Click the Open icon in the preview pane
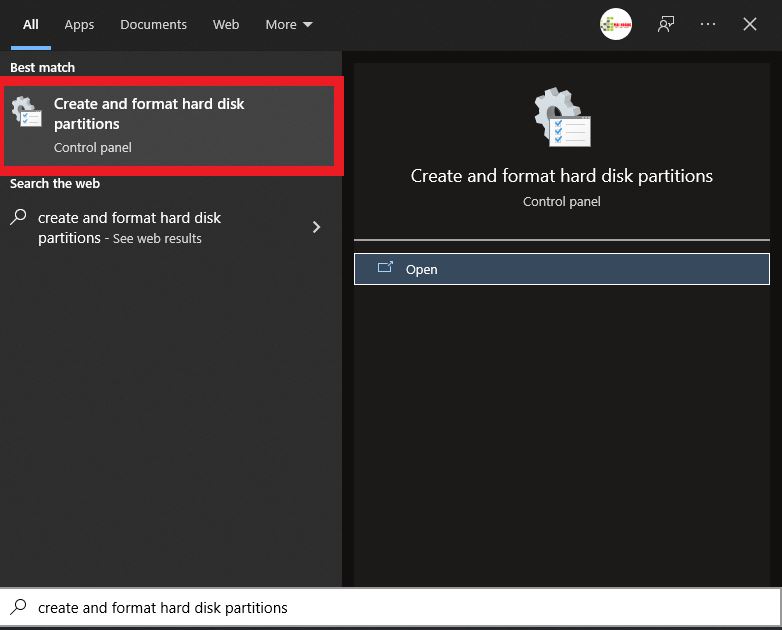Screen dimensions: 782x630 [385, 268]
